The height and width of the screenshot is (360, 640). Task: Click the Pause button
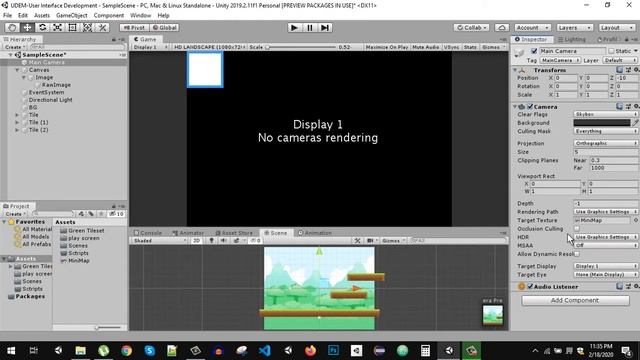(x=309, y=28)
